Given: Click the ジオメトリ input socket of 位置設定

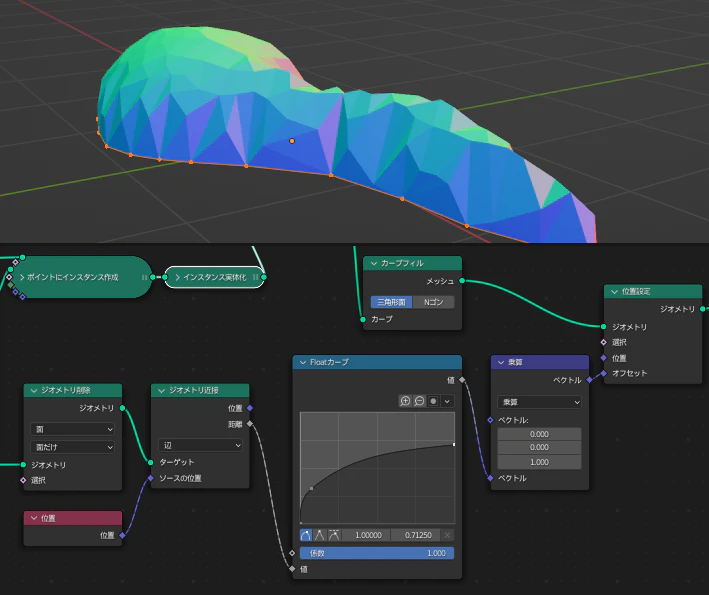Looking at the screenshot, I should [604, 326].
